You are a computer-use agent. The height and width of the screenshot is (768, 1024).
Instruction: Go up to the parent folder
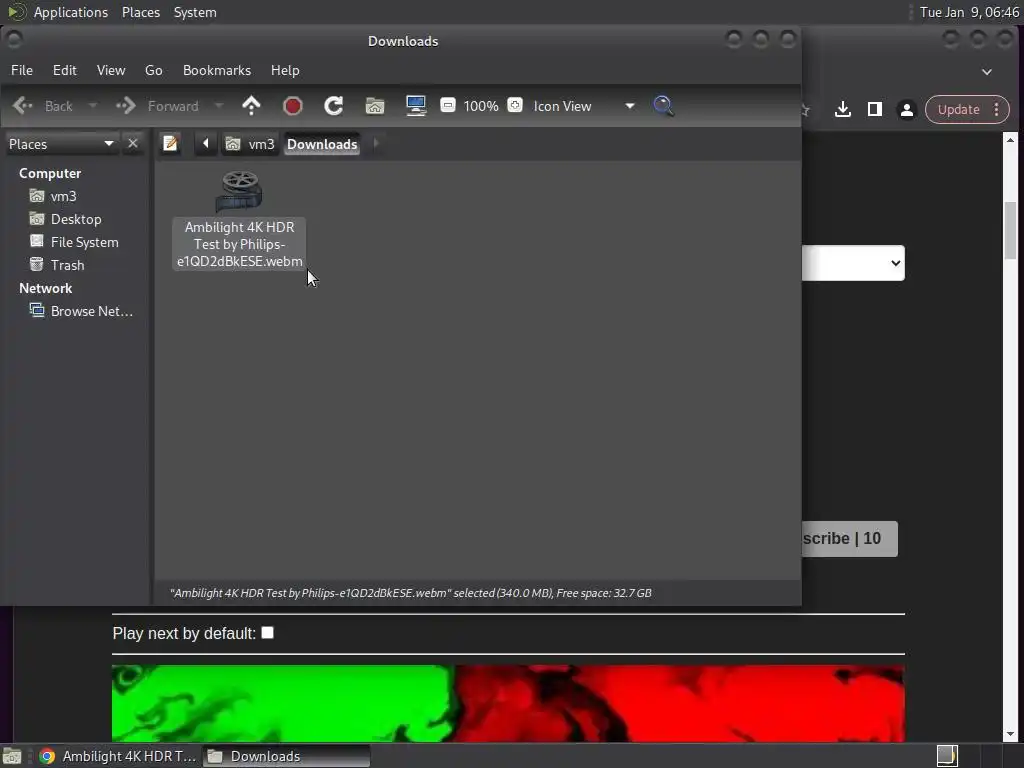pos(251,106)
